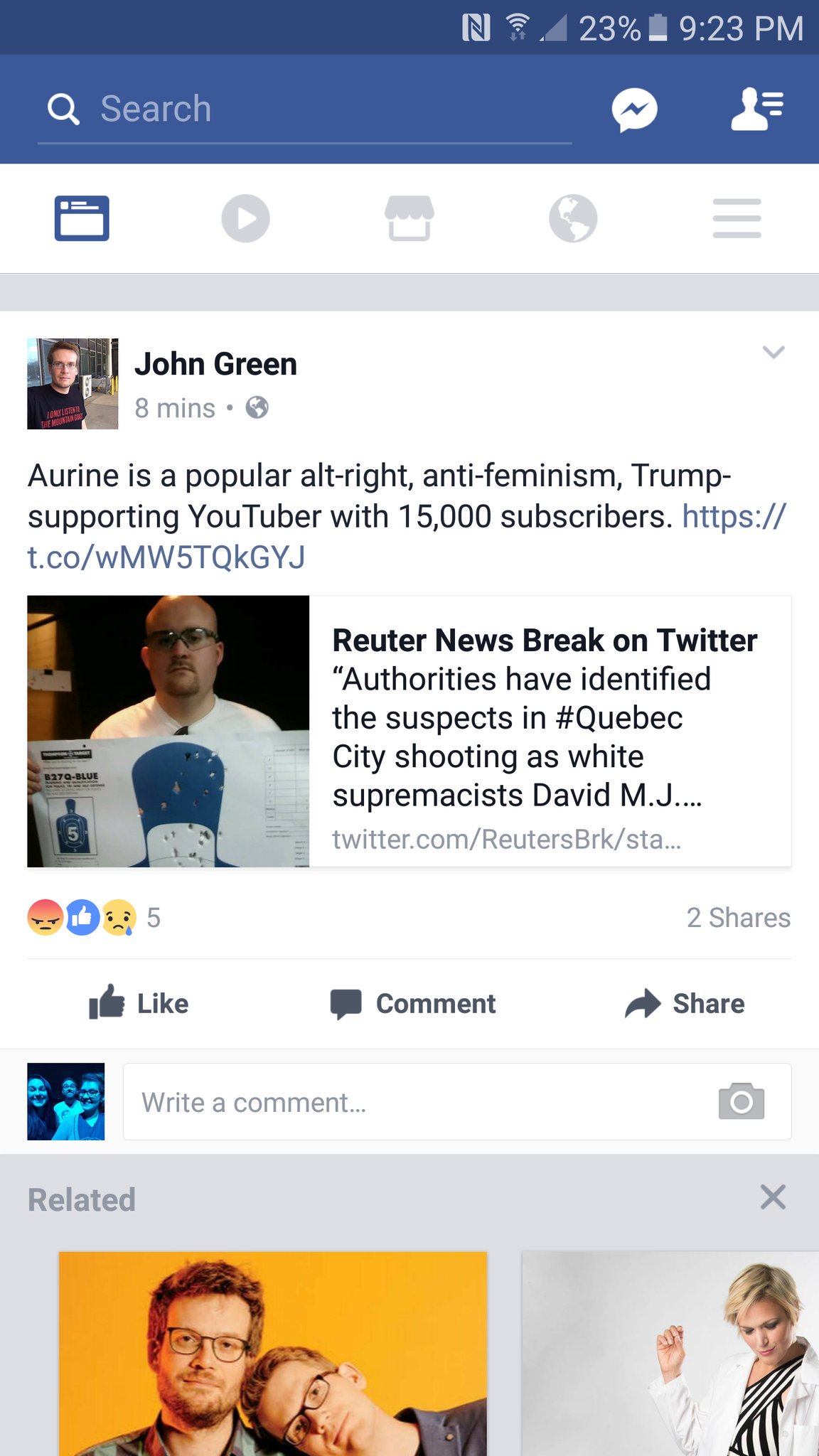Screen dimensions: 819x1456
Task: Open Notifications globe tab
Action: pyautogui.click(x=573, y=218)
